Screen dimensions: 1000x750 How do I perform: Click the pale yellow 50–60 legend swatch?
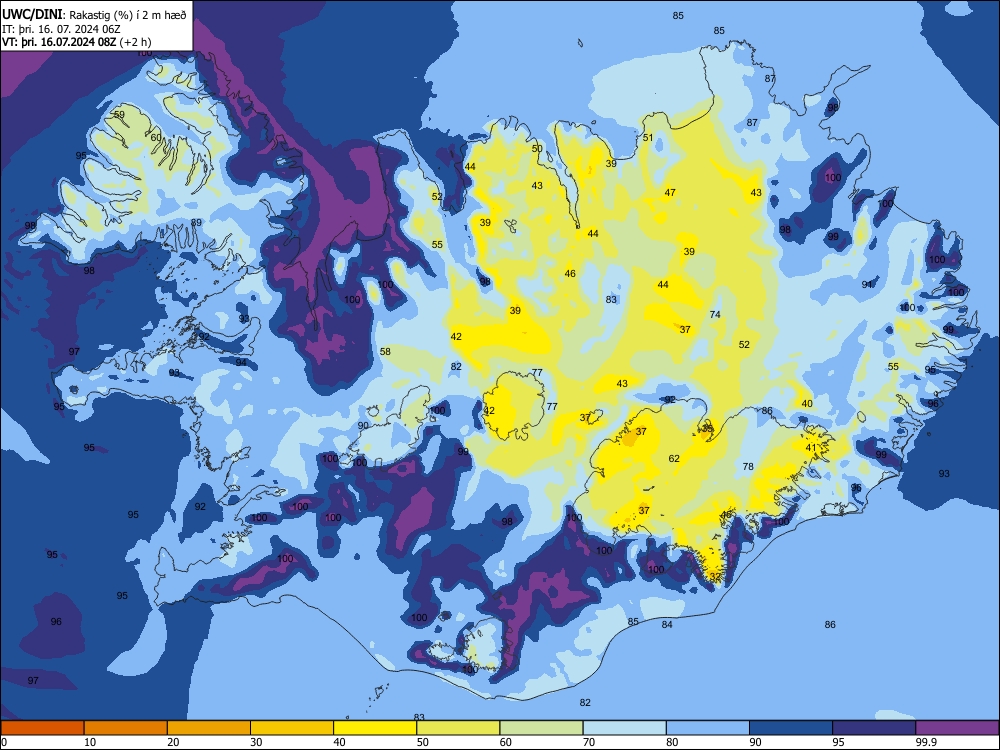pyautogui.click(x=459, y=728)
